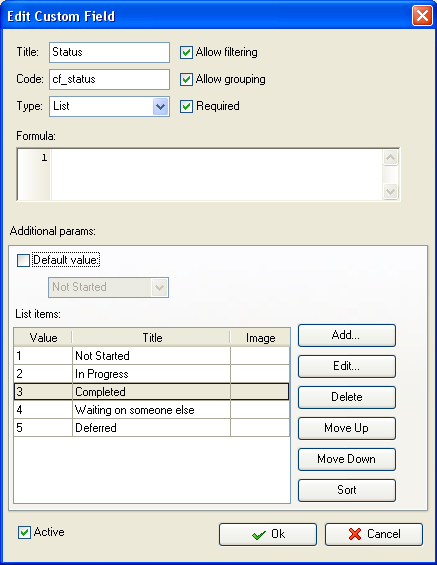Select the Waiting on someone else row
The height and width of the screenshot is (565, 437).
[151, 410]
